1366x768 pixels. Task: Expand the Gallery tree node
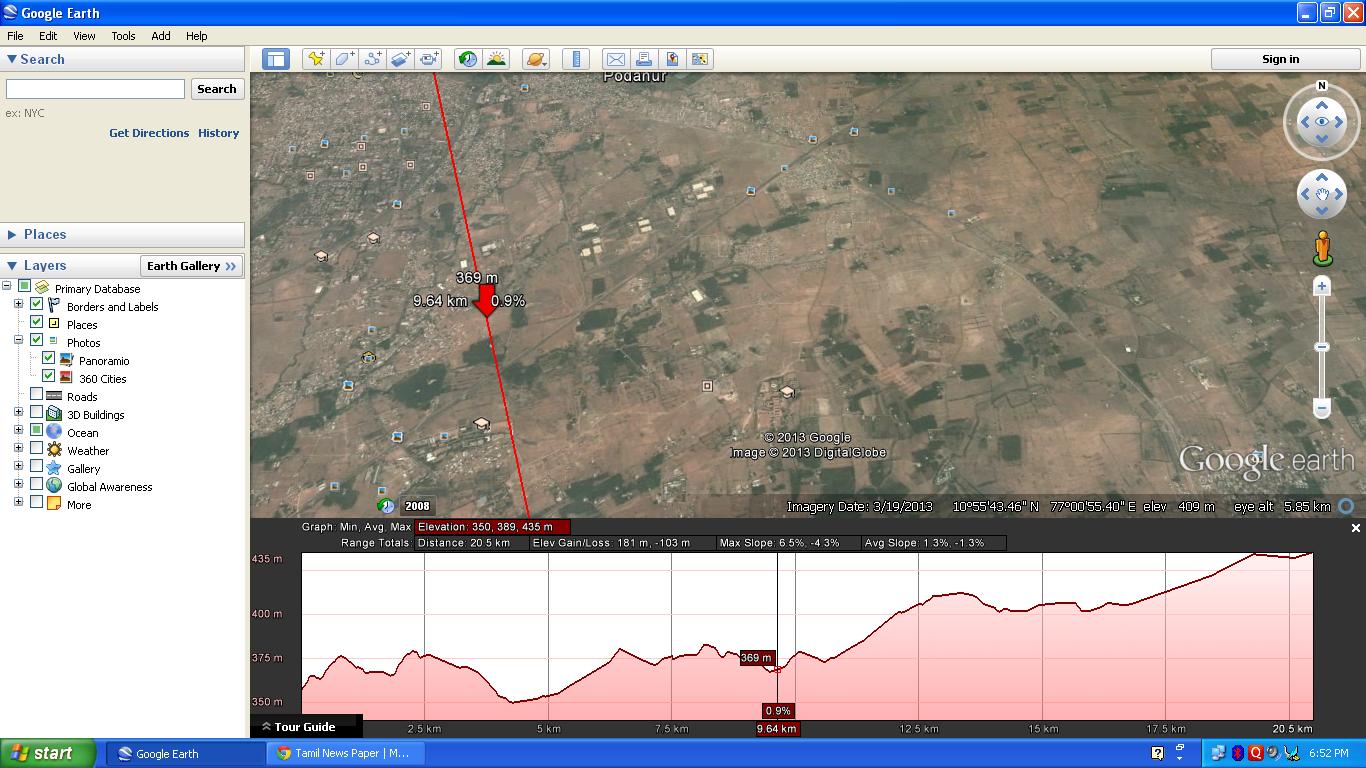(18, 467)
